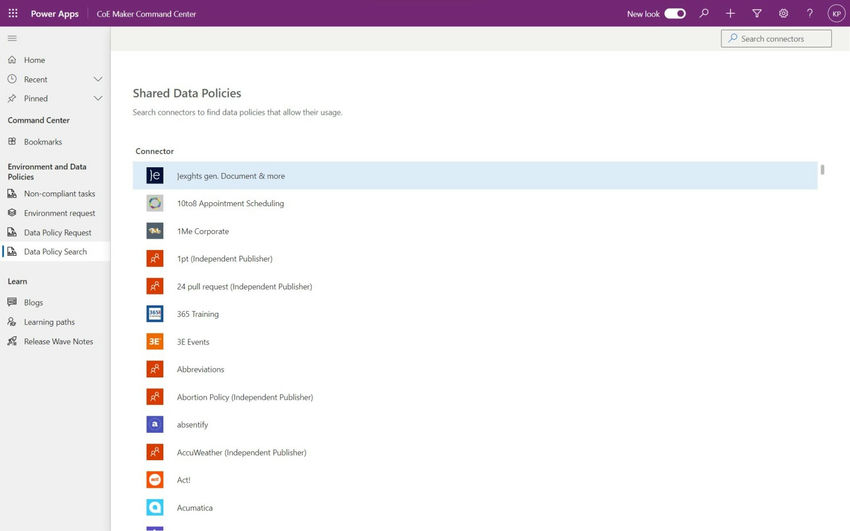Viewport: 850px width, 531px height.
Task: Click the 3E Events connector icon
Action: click(154, 341)
